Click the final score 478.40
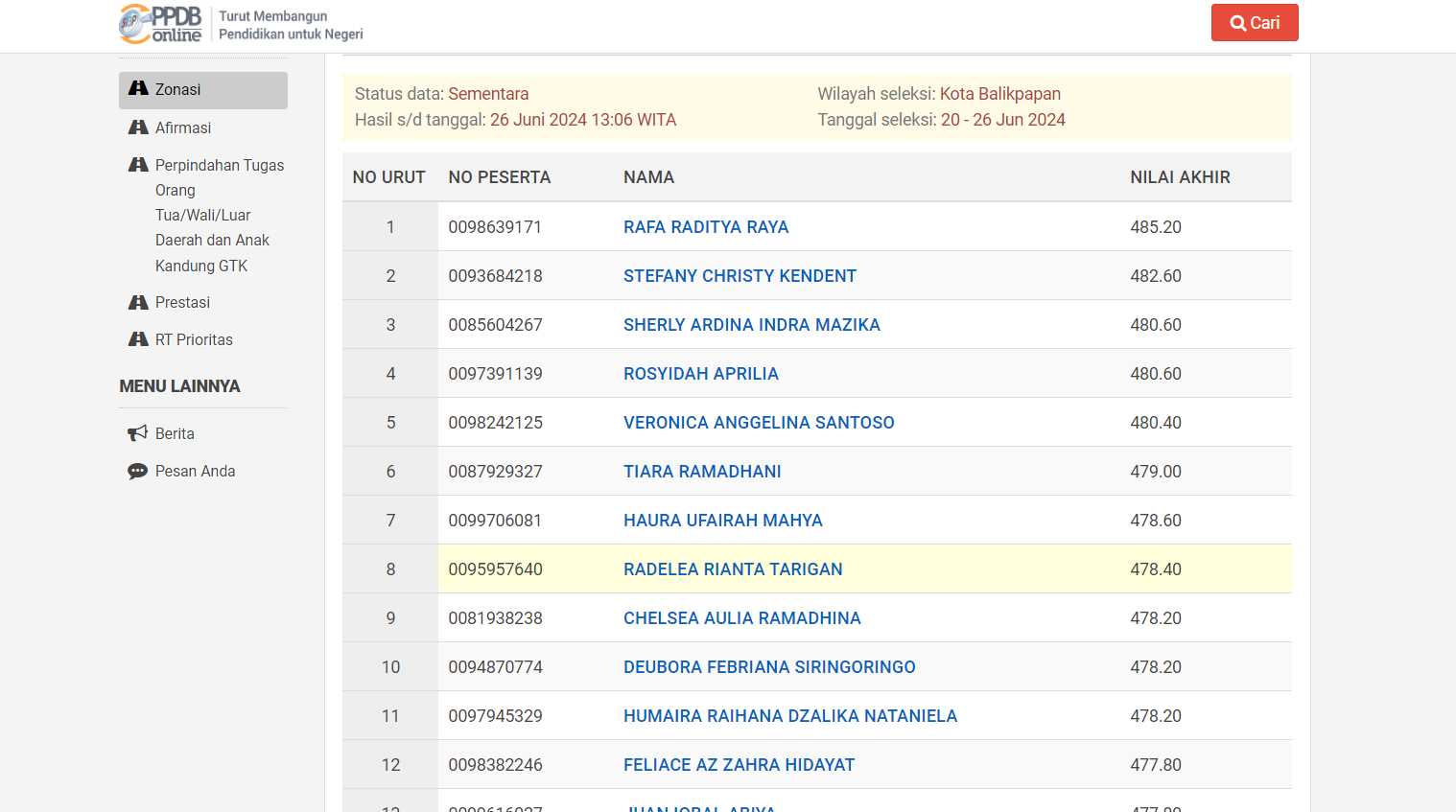 [1156, 569]
